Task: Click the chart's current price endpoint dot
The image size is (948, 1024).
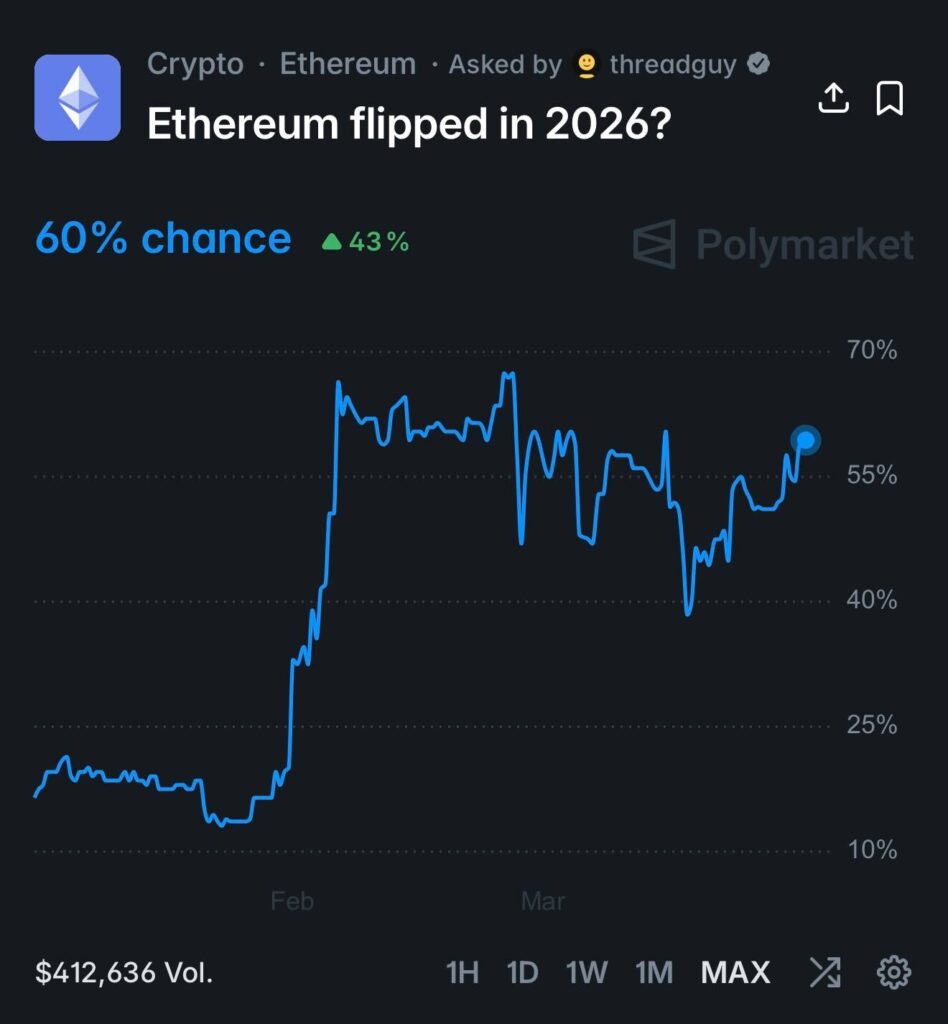Action: 805,440
